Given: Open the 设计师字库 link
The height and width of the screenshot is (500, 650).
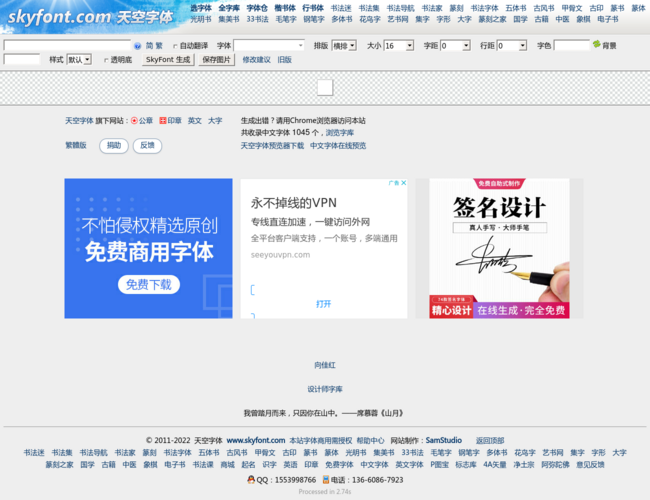Looking at the screenshot, I should tap(325, 389).
